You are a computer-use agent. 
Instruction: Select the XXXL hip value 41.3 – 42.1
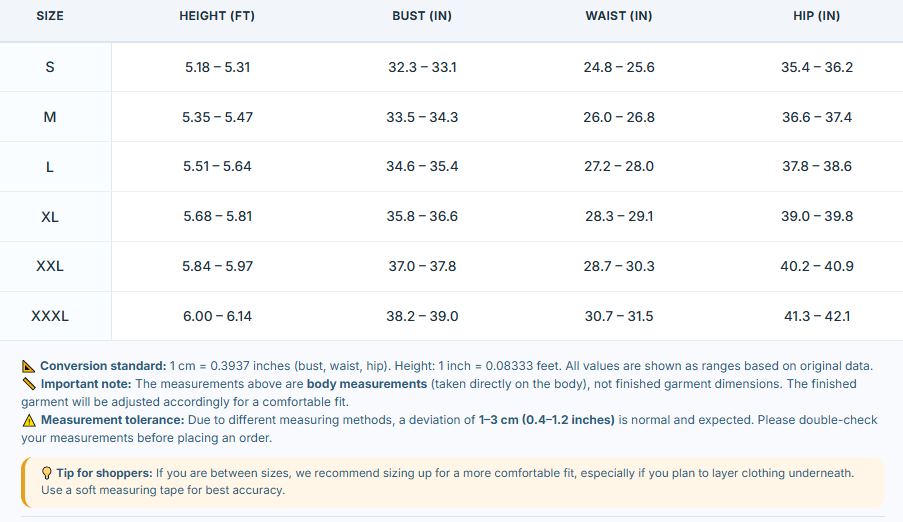pyautogui.click(x=817, y=316)
